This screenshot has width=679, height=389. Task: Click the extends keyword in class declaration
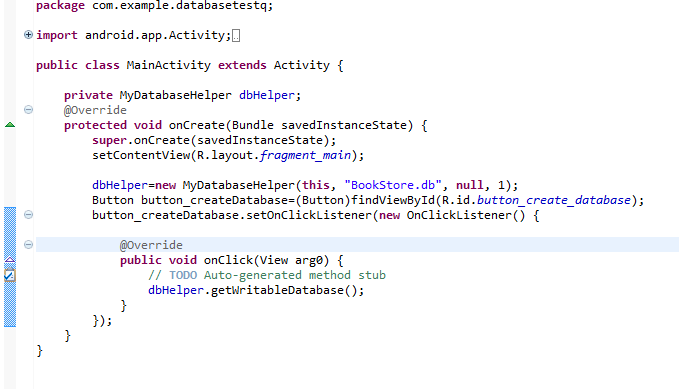(x=242, y=65)
